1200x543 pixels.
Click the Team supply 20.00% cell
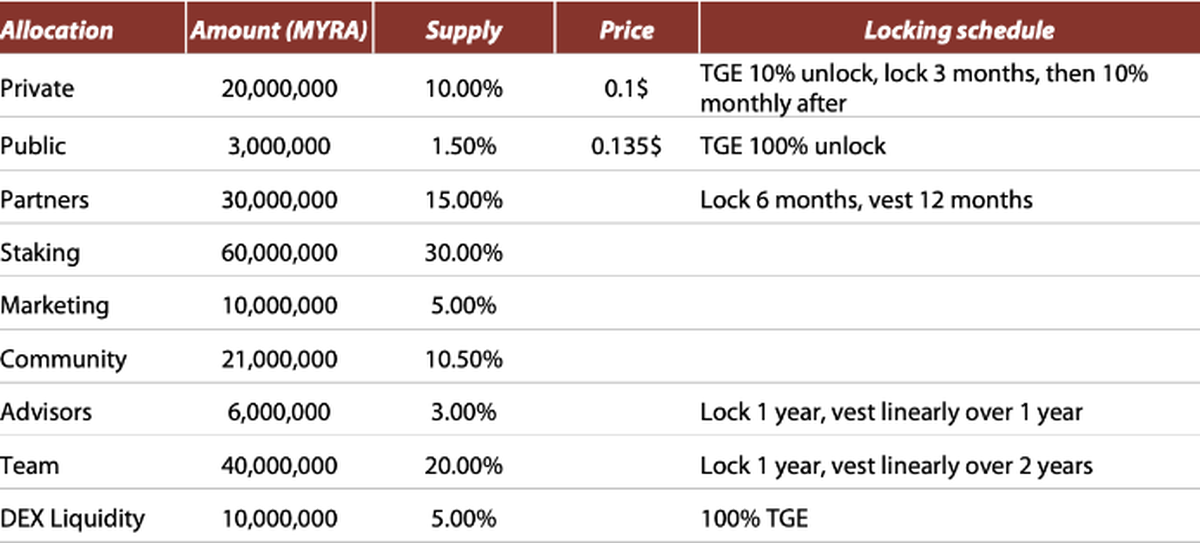(x=463, y=465)
